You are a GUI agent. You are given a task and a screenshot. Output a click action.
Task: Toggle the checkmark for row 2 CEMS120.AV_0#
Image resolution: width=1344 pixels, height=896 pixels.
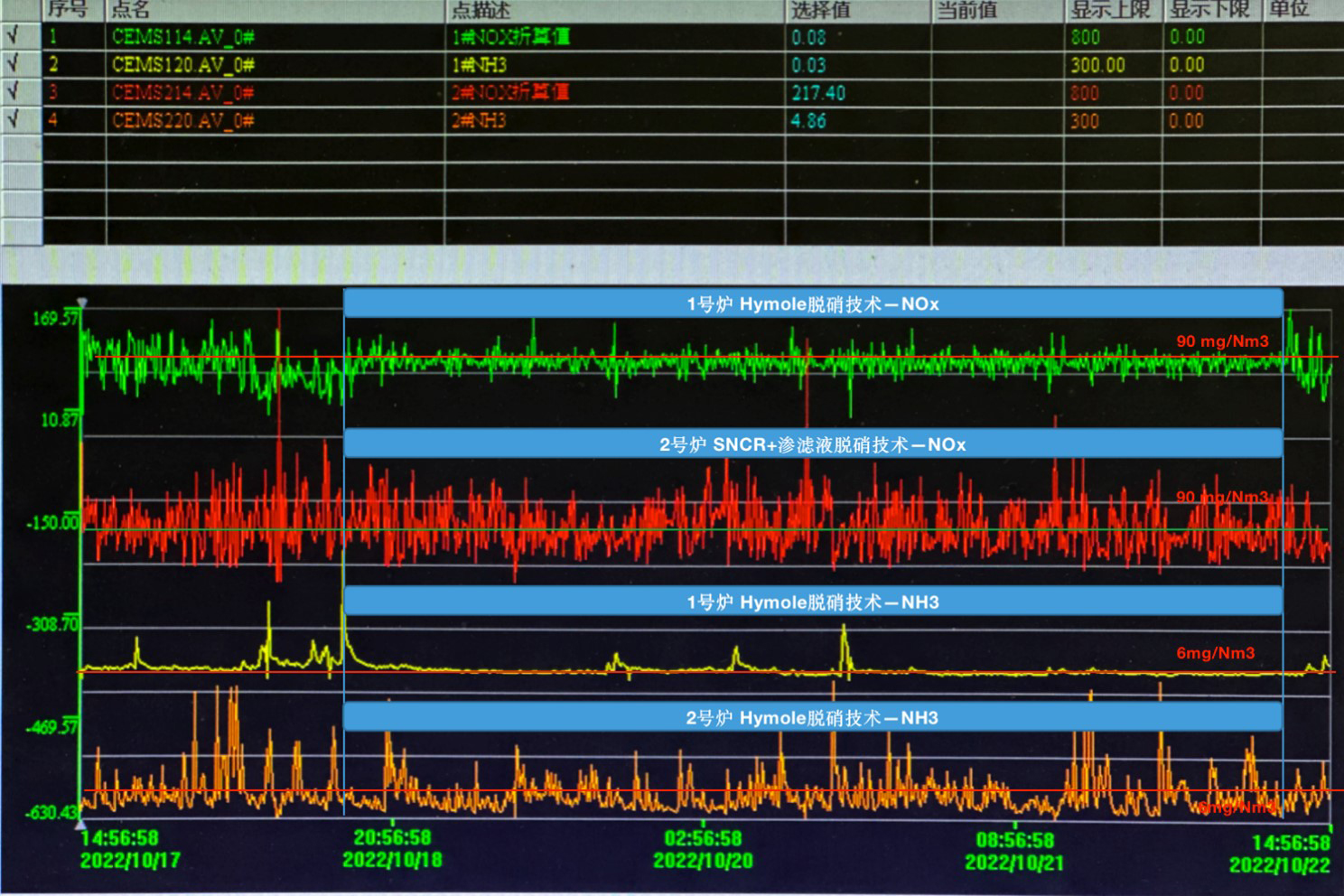[14, 64]
